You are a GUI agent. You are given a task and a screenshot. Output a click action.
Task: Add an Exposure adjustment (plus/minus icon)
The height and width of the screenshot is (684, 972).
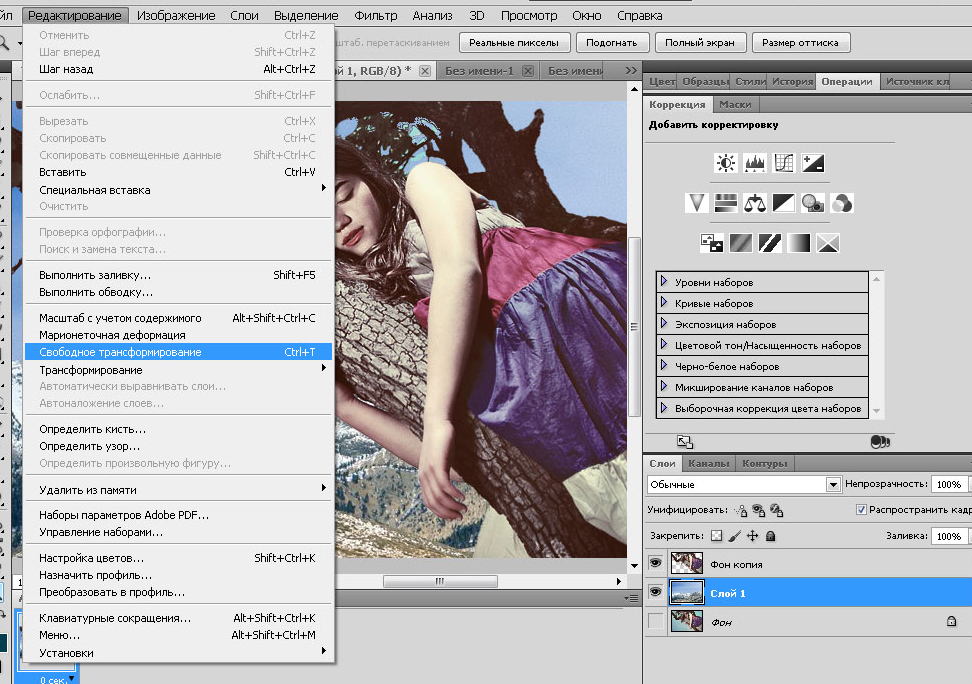tap(813, 163)
